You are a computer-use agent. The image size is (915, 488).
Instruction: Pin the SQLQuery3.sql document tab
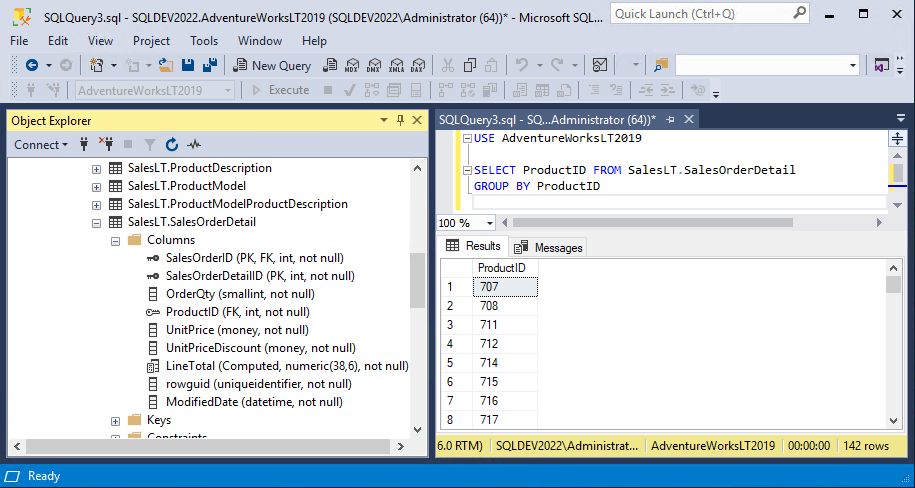670,120
